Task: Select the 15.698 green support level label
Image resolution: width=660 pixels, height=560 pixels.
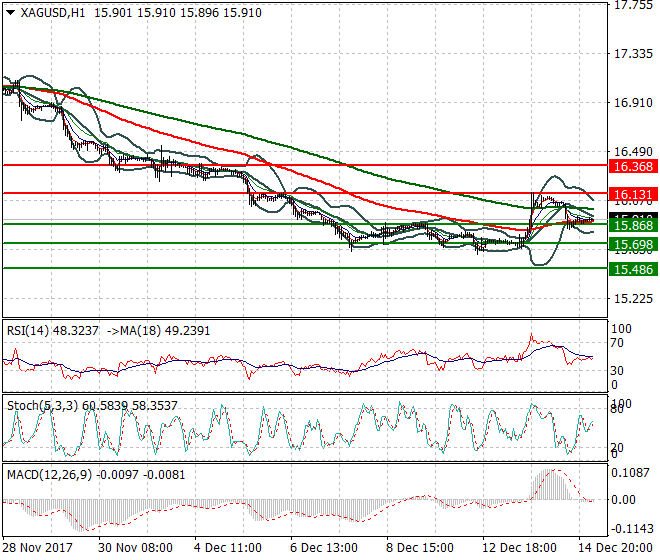Action: pyautogui.click(x=633, y=245)
